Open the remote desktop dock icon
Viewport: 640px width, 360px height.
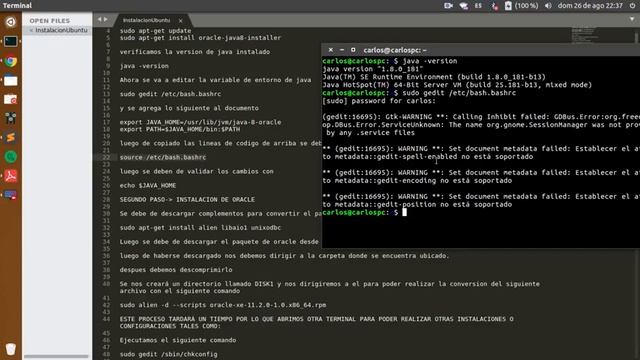tap(11, 195)
